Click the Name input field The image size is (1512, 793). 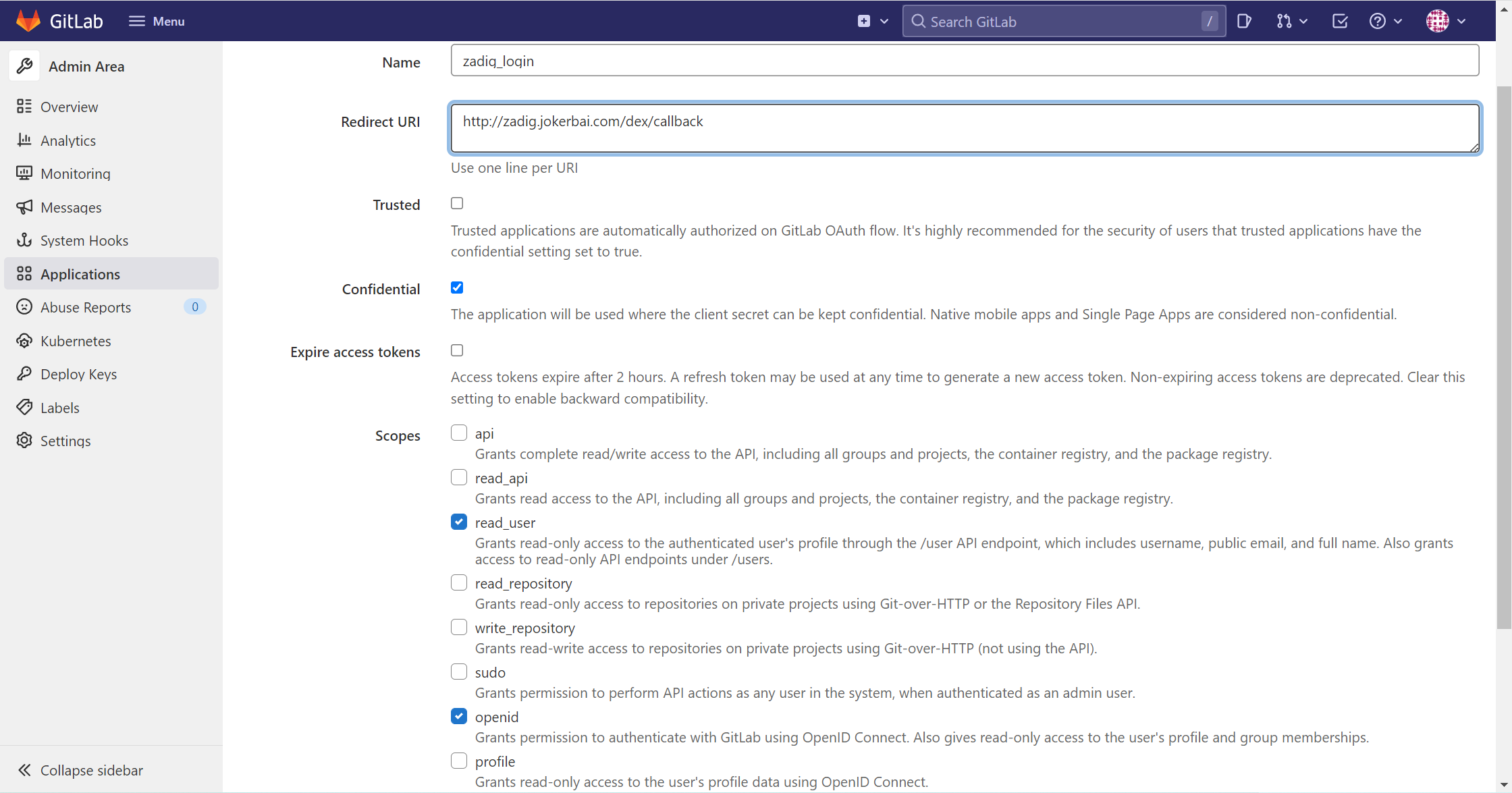point(965,61)
